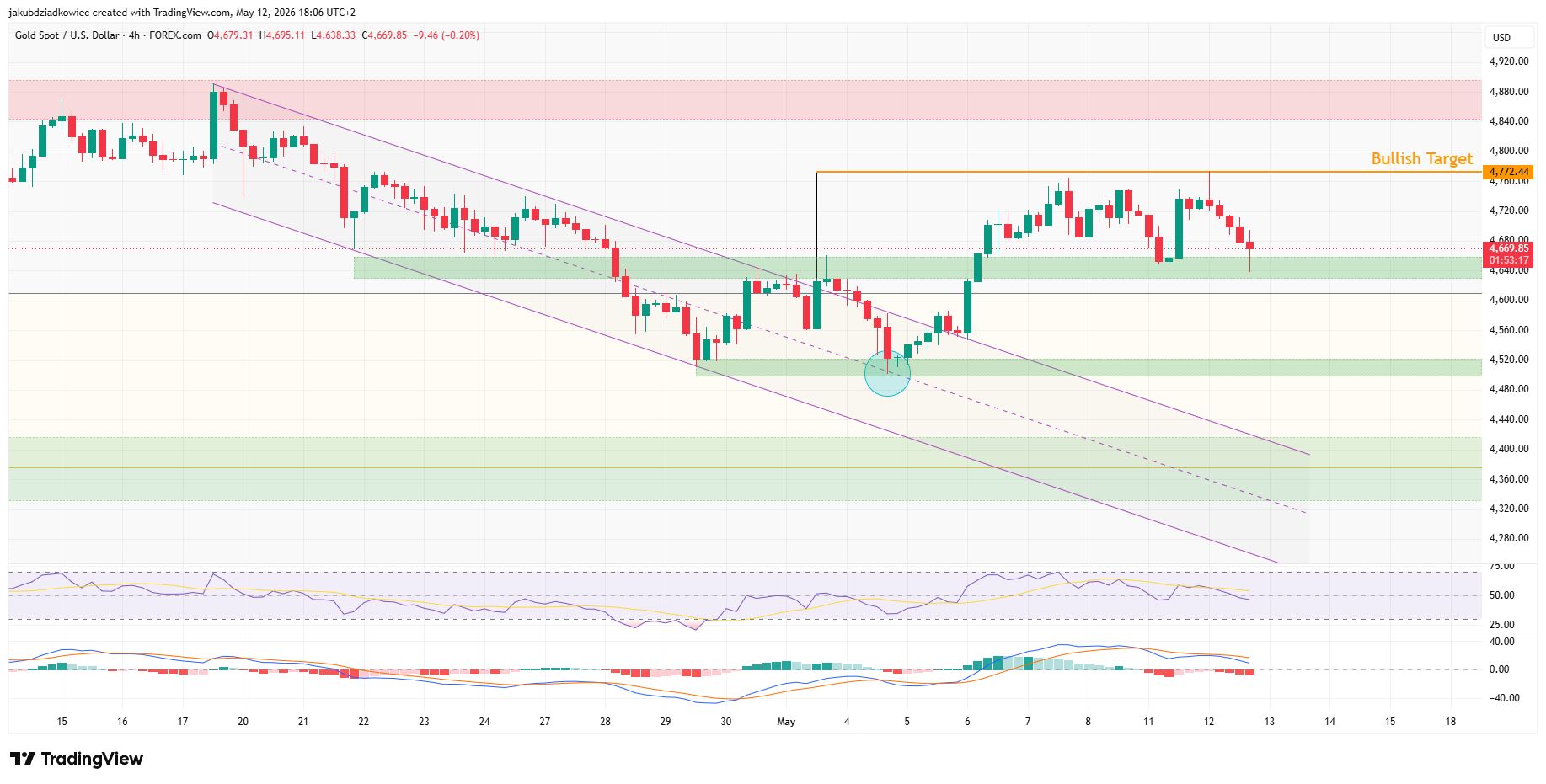
Task: Click the 4,600.00 price axis label
Action: pos(1508,300)
